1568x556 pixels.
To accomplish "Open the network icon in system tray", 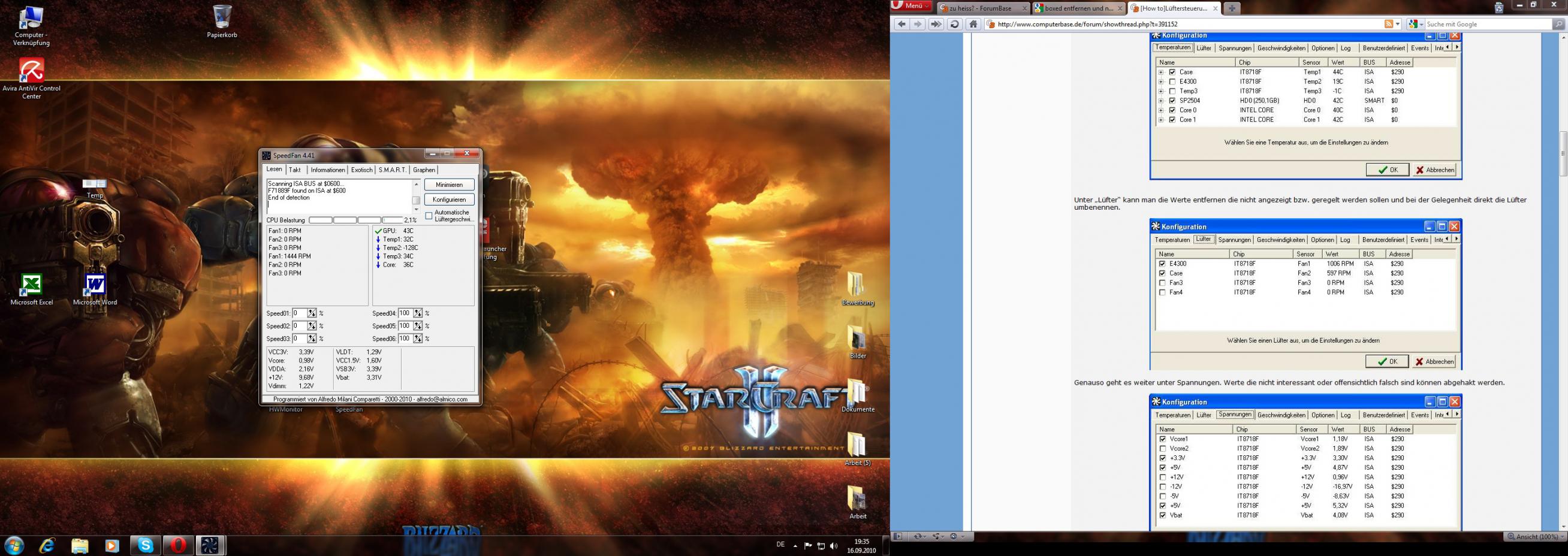I will pyautogui.click(x=821, y=546).
